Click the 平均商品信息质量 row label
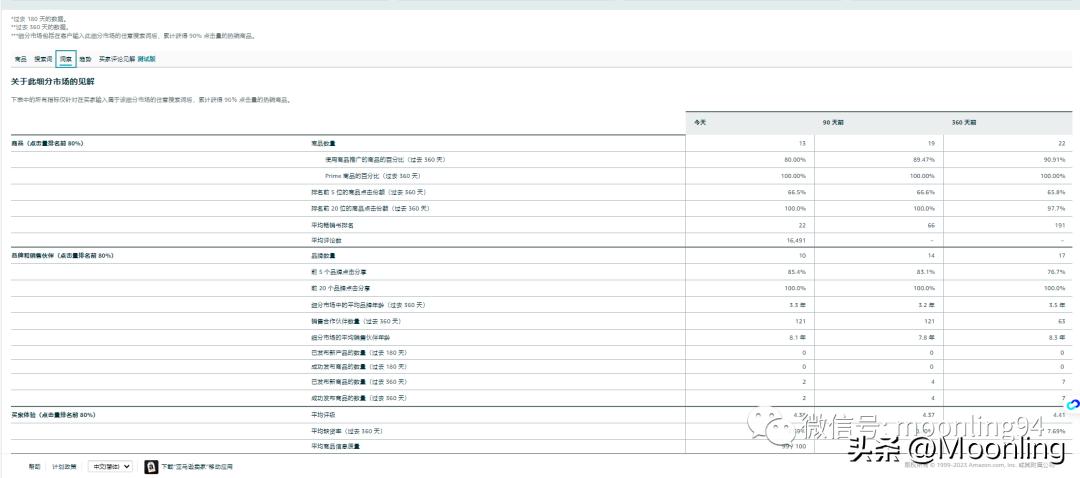 point(335,446)
